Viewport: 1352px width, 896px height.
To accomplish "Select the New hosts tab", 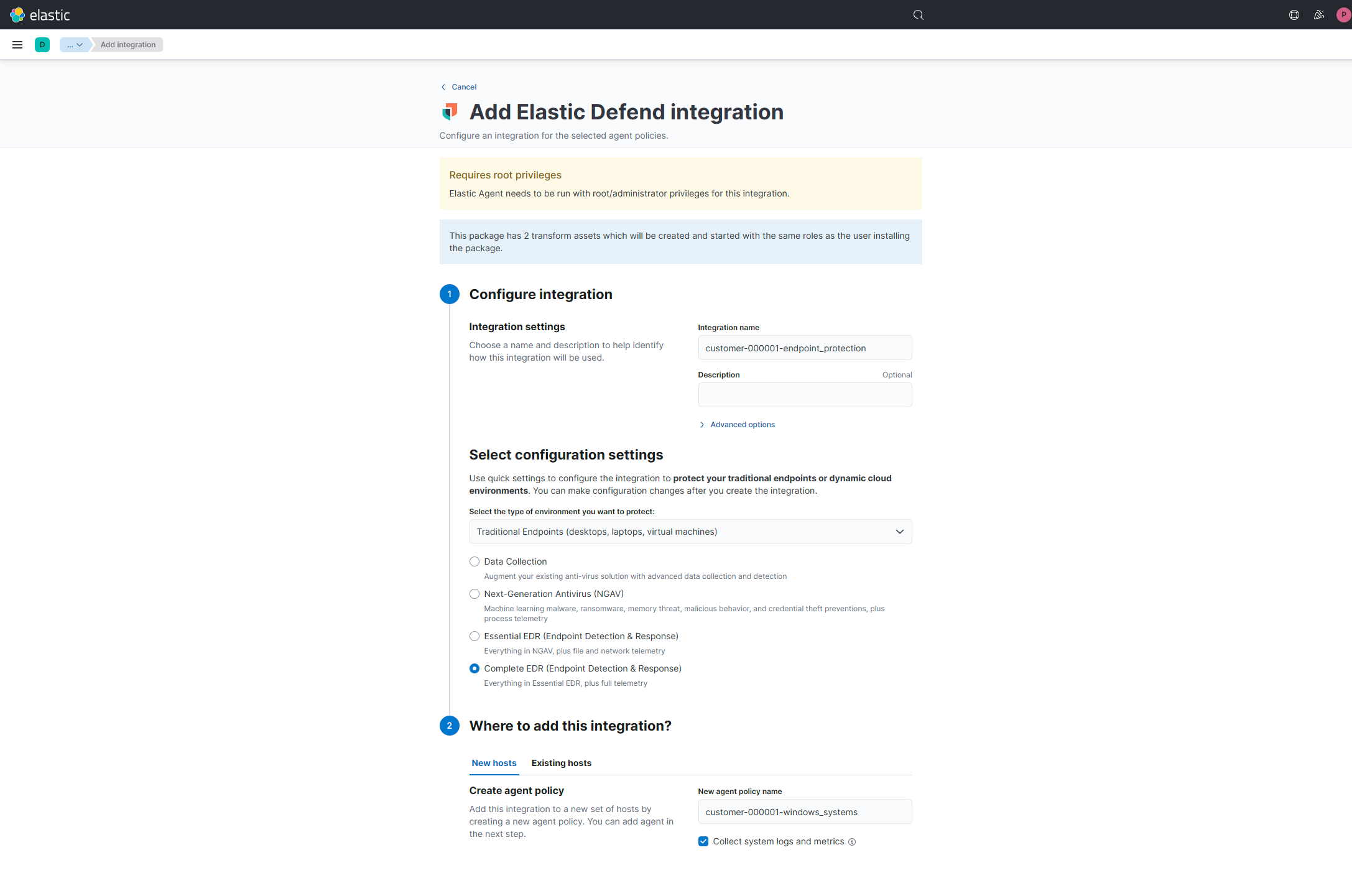I will coord(494,763).
